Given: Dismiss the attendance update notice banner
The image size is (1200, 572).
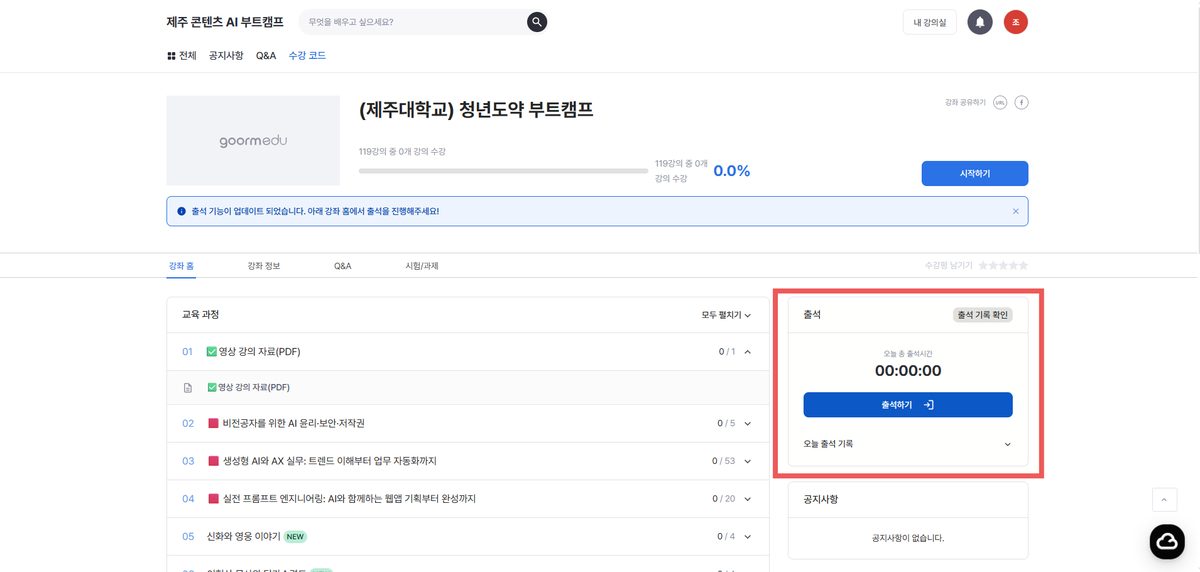Looking at the screenshot, I should 1016,211.
